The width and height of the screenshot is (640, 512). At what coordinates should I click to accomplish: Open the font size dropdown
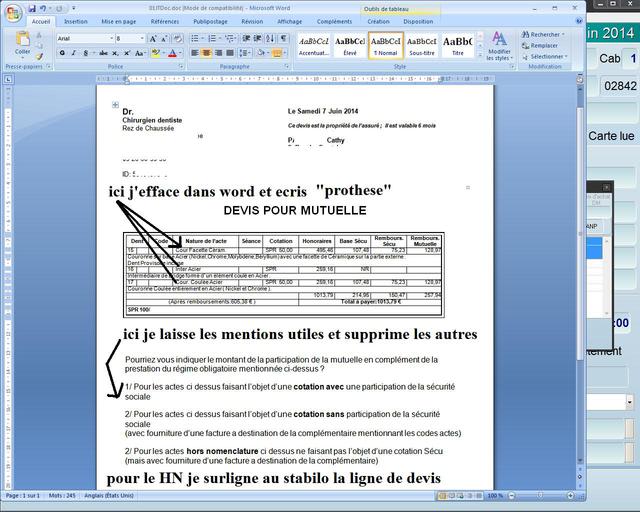[129, 38]
